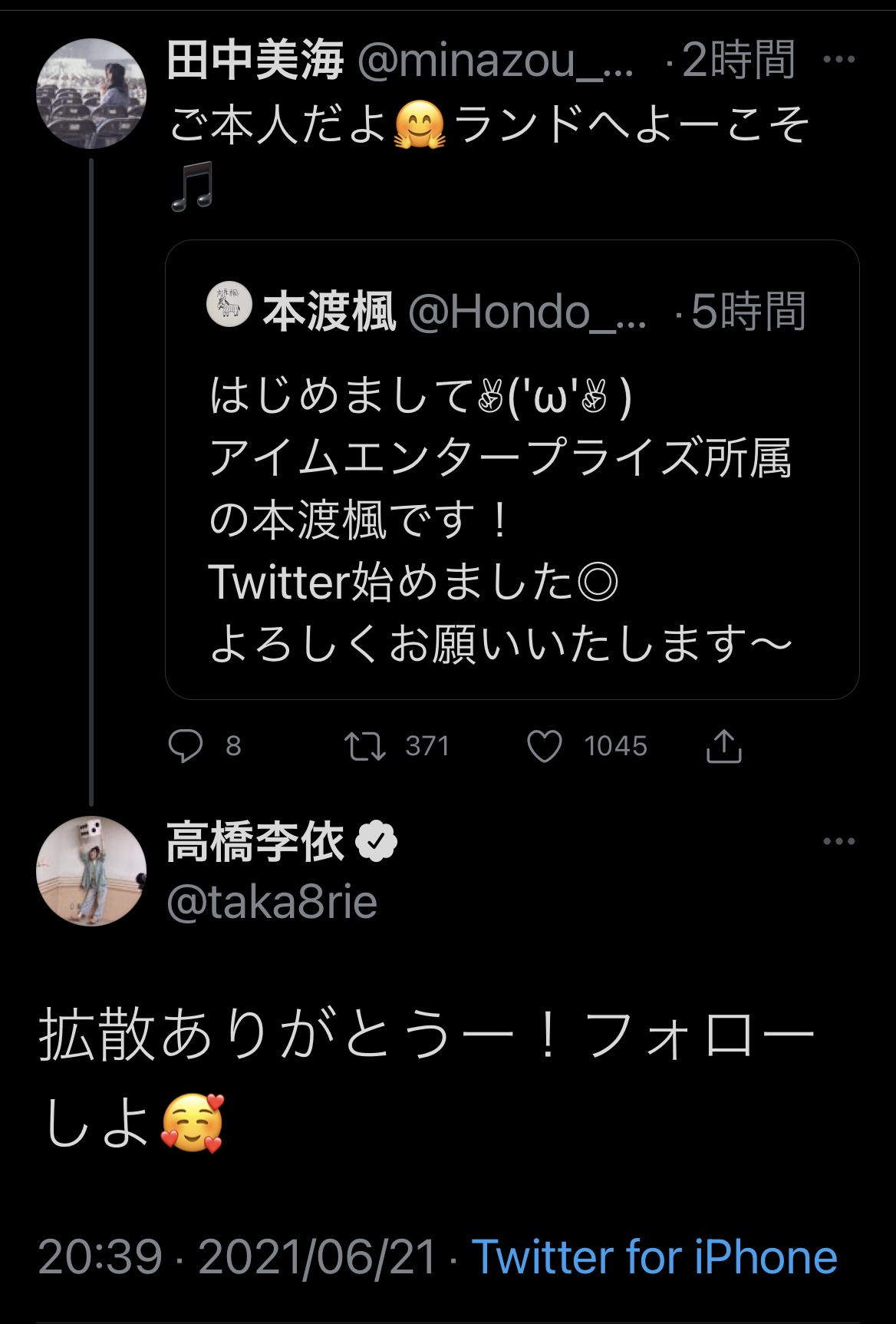Tap the verified badge next to 高橋李依
Screen dimensions: 896x1324
click(x=377, y=843)
